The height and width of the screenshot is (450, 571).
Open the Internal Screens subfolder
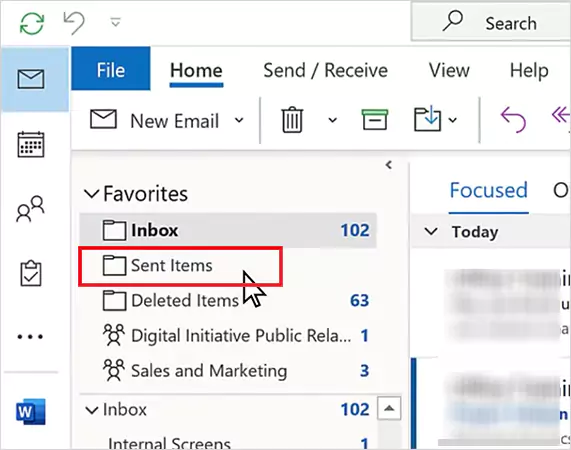coord(169,443)
